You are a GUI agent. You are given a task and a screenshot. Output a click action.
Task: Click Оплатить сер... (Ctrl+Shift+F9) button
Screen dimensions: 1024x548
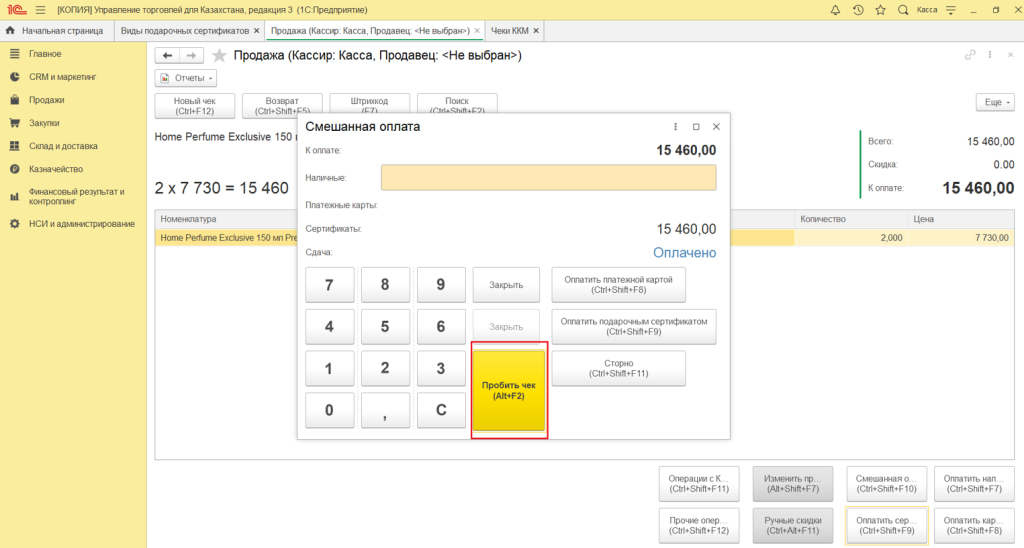click(x=886, y=526)
